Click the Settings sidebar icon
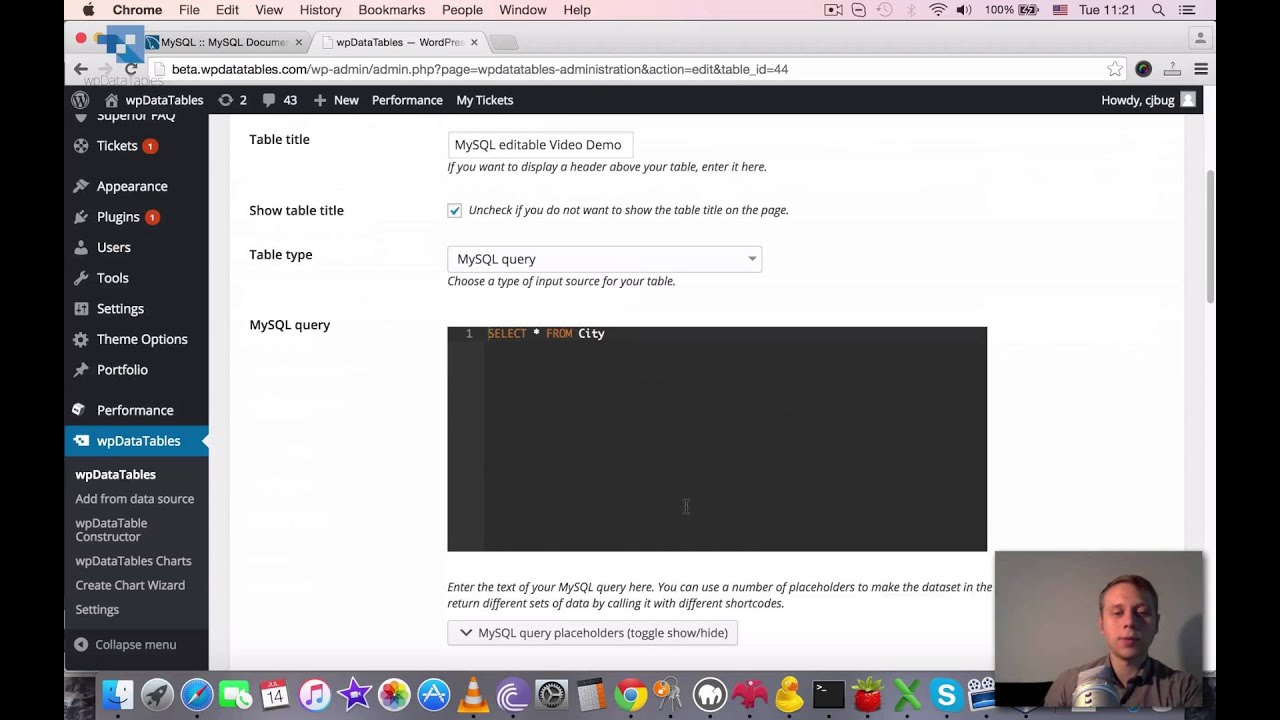 (81, 309)
